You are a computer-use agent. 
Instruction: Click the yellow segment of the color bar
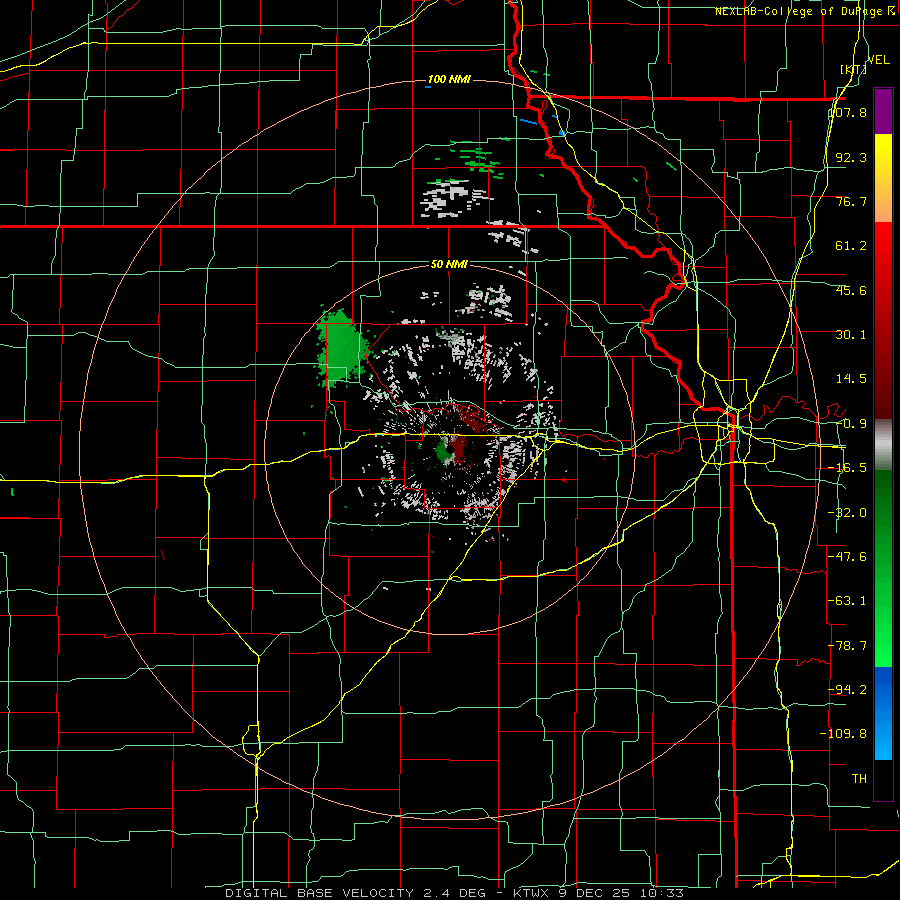coord(883,155)
